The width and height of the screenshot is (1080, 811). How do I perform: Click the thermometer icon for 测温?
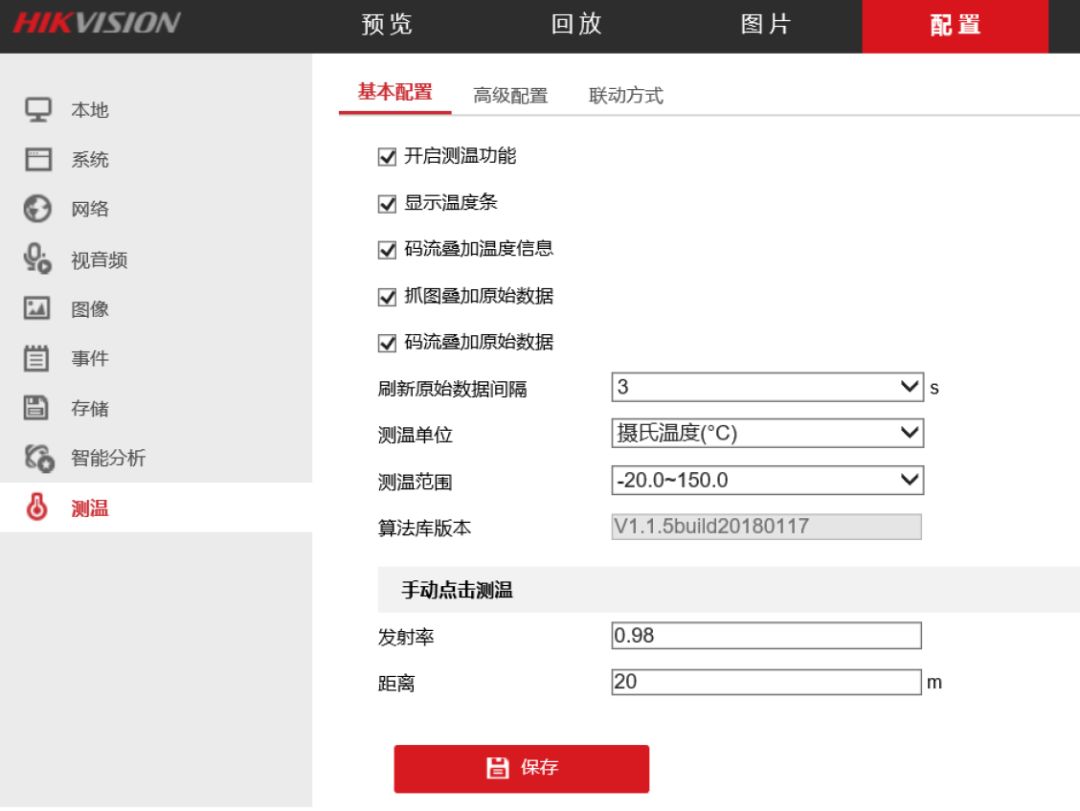click(37, 508)
